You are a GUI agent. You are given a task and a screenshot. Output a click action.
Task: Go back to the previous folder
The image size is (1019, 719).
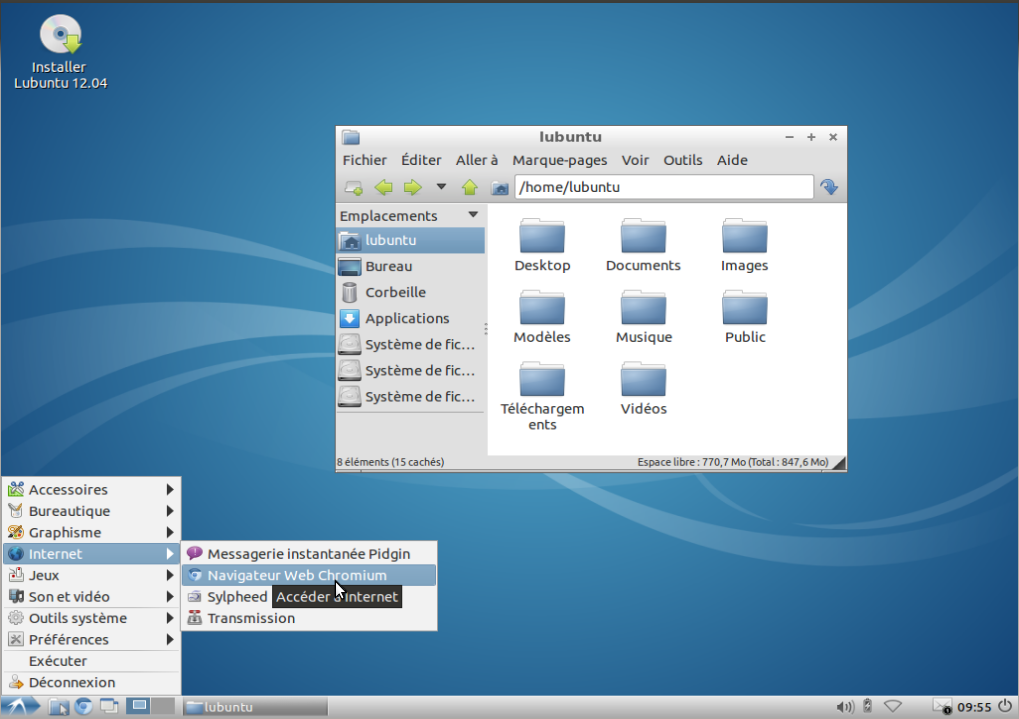click(383, 188)
